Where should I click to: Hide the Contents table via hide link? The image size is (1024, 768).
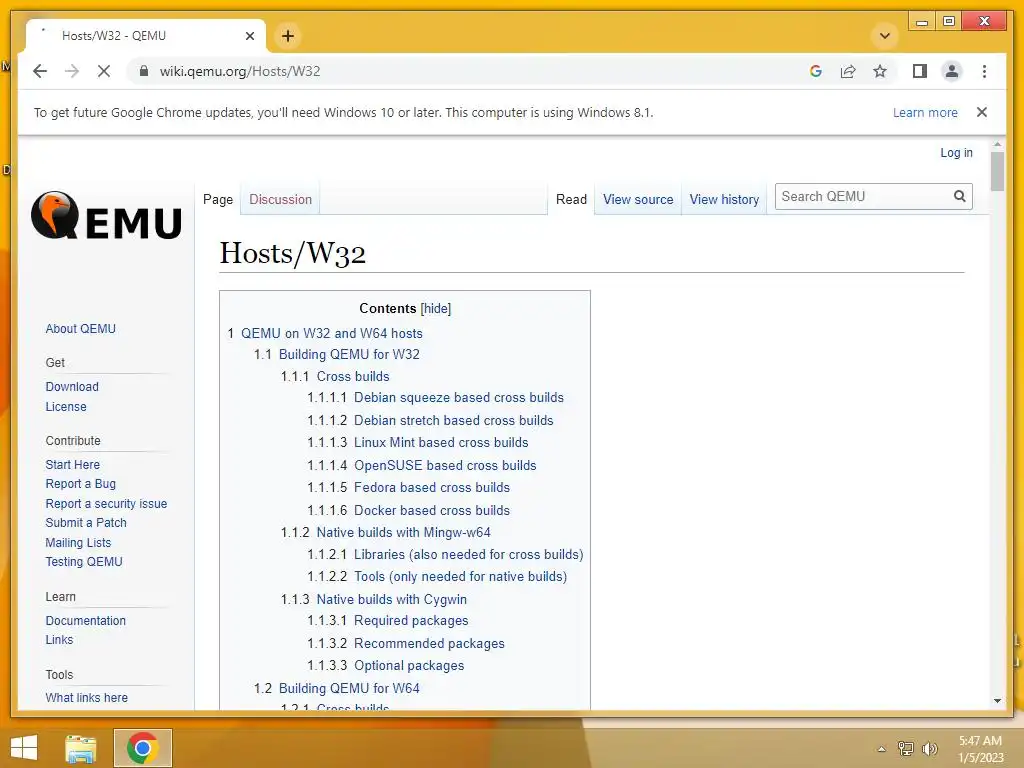coord(436,308)
